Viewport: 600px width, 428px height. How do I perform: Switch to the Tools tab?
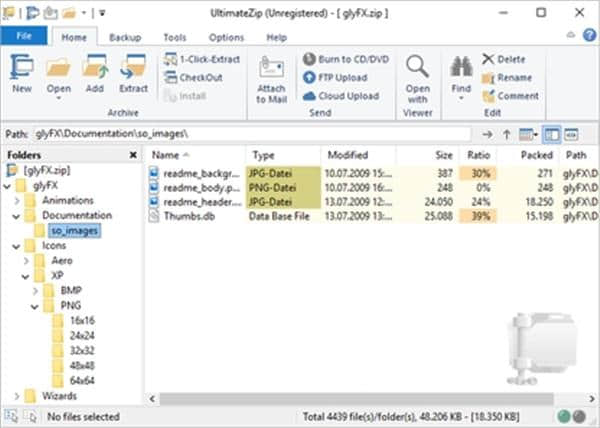174,37
